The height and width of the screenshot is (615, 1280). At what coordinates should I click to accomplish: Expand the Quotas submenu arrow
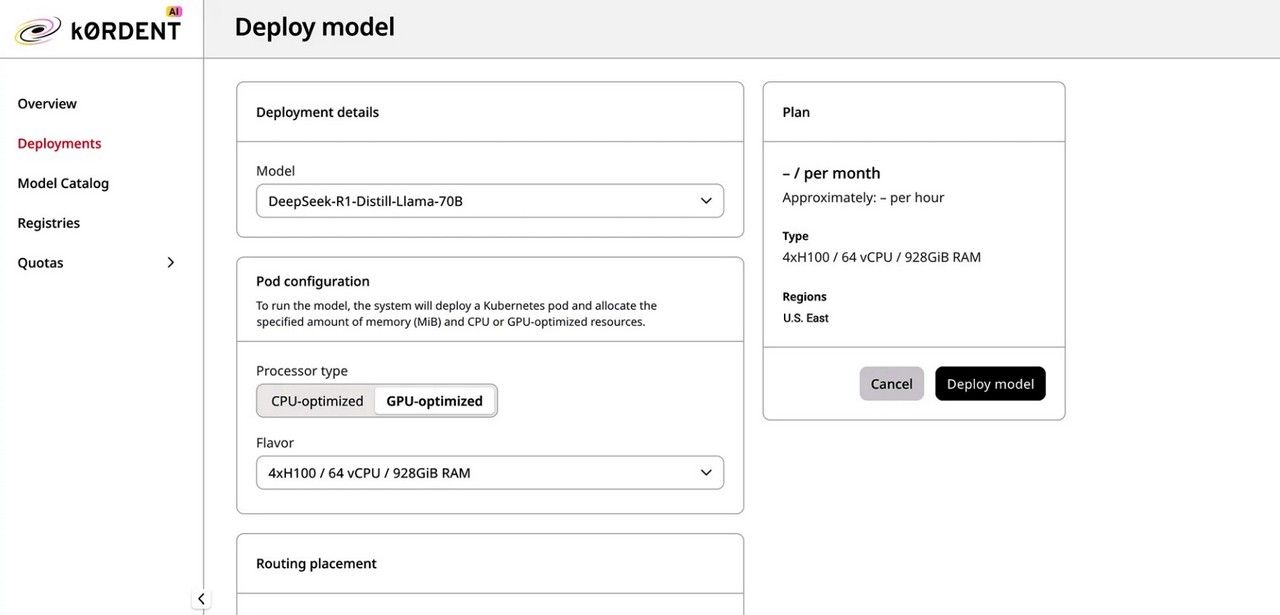point(170,263)
